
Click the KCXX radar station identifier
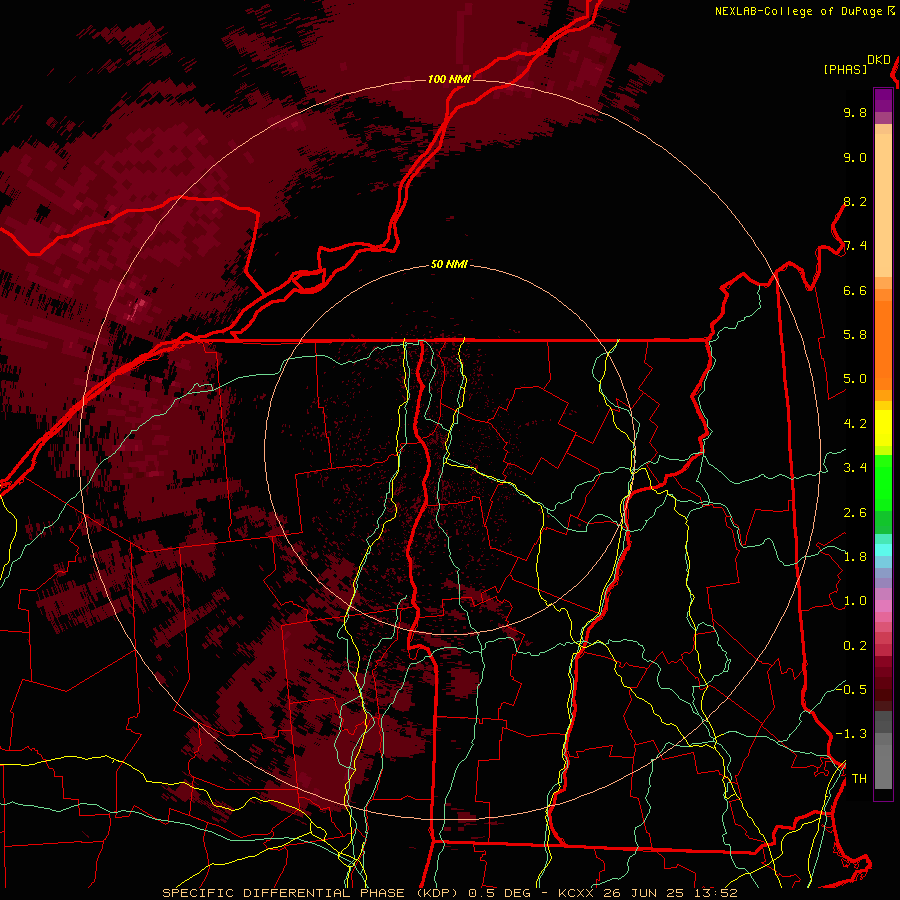577,893
